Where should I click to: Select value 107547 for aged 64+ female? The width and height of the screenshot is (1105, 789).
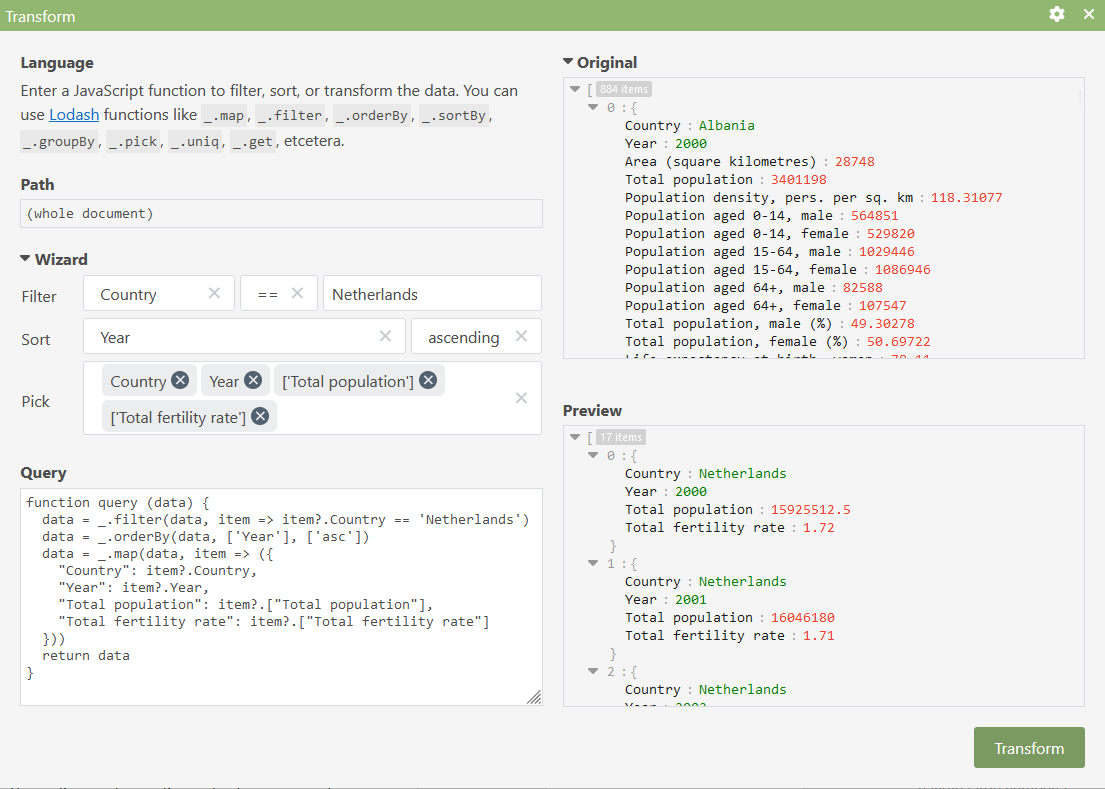883,305
